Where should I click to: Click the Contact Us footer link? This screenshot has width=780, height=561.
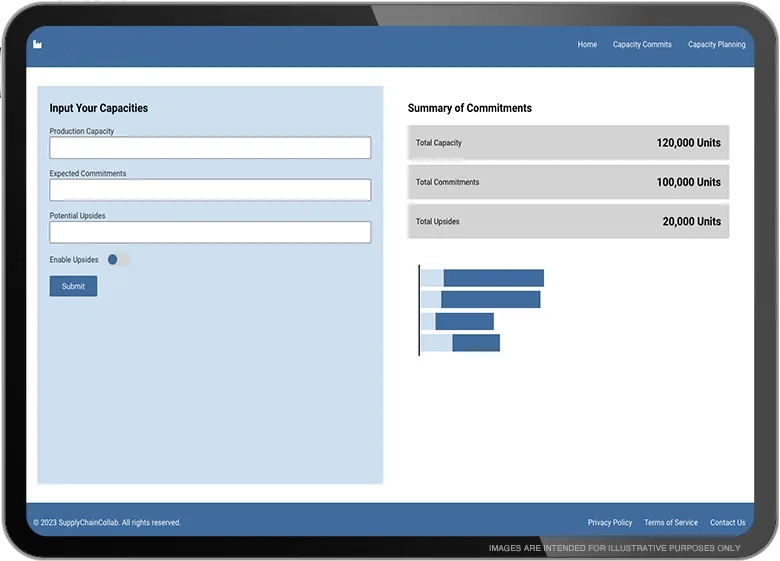click(x=727, y=522)
